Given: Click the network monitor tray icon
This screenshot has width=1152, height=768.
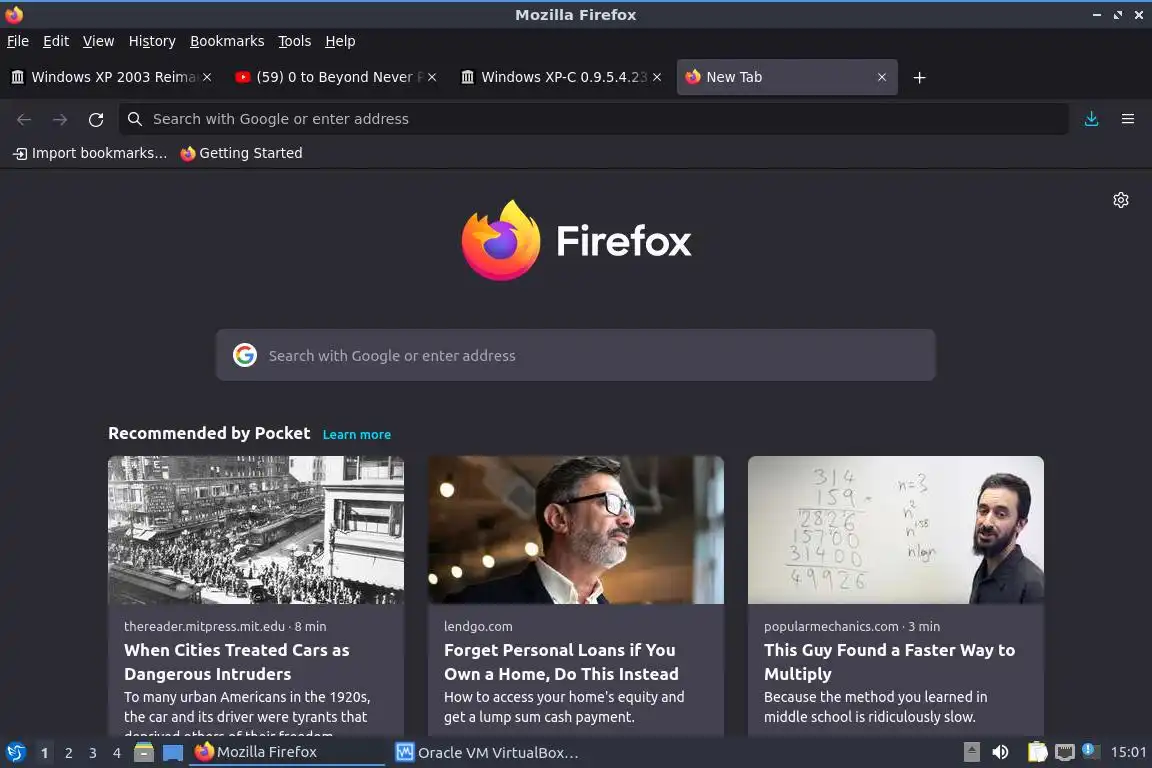Looking at the screenshot, I should [x=1064, y=752].
